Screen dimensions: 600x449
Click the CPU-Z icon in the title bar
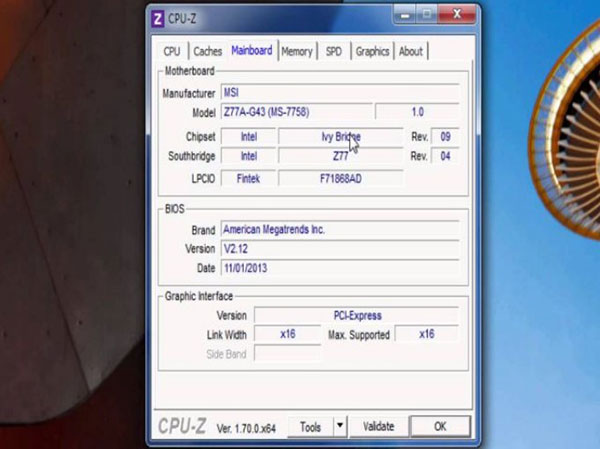158,17
